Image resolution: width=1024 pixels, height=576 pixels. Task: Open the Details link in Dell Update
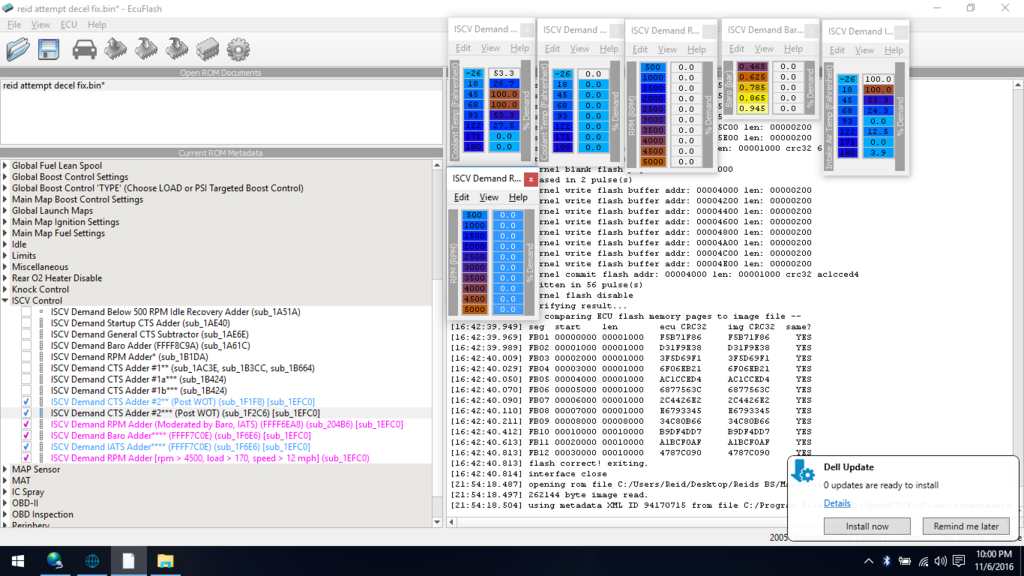click(x=837, y=504)
